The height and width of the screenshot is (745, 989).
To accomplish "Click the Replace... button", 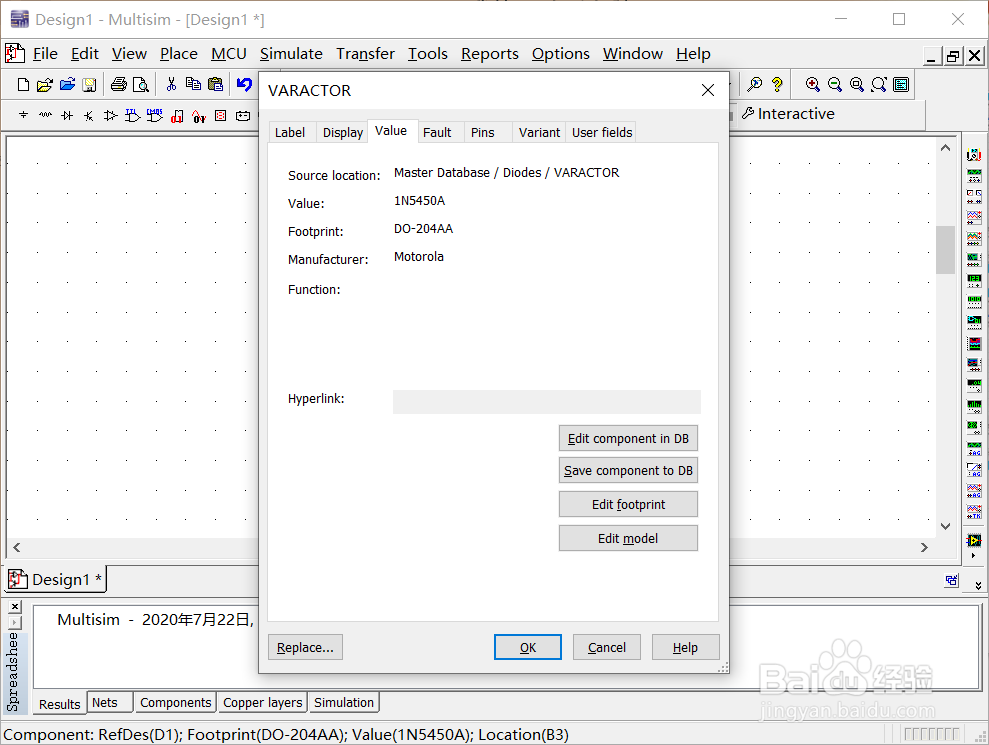I will pos(305,647).
